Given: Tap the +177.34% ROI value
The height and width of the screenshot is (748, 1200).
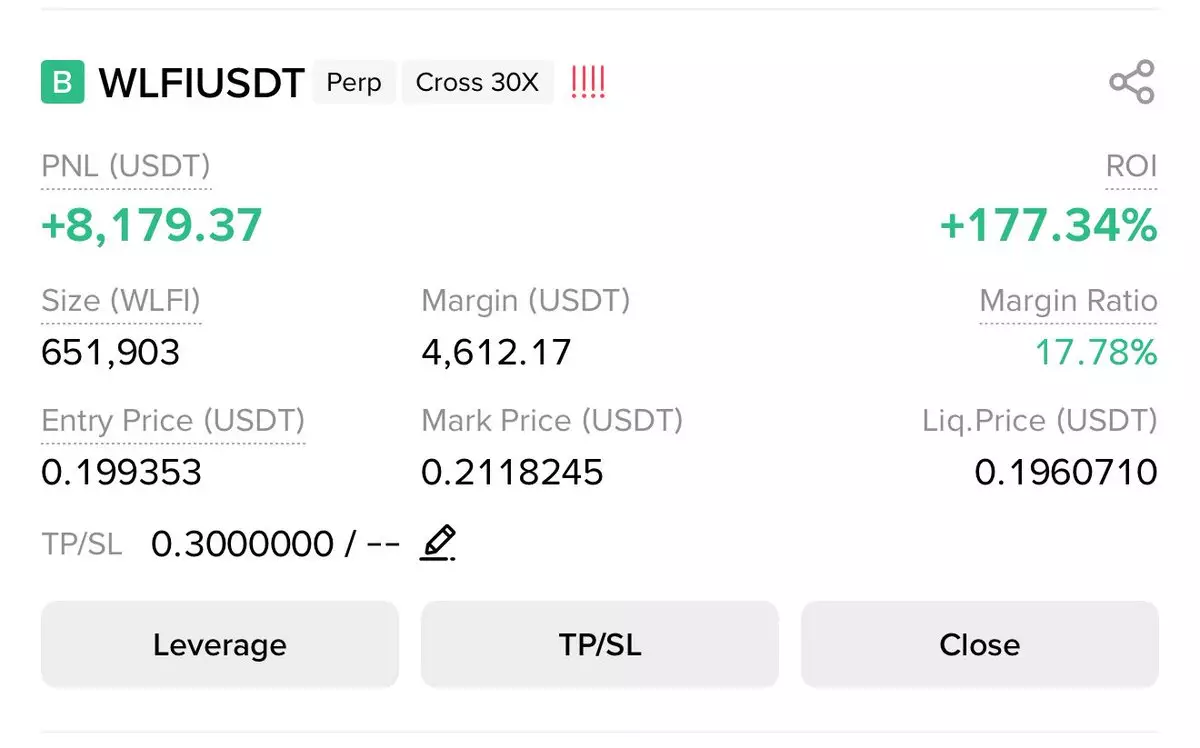Looking at the screenshot, I should pos(1048,225).
